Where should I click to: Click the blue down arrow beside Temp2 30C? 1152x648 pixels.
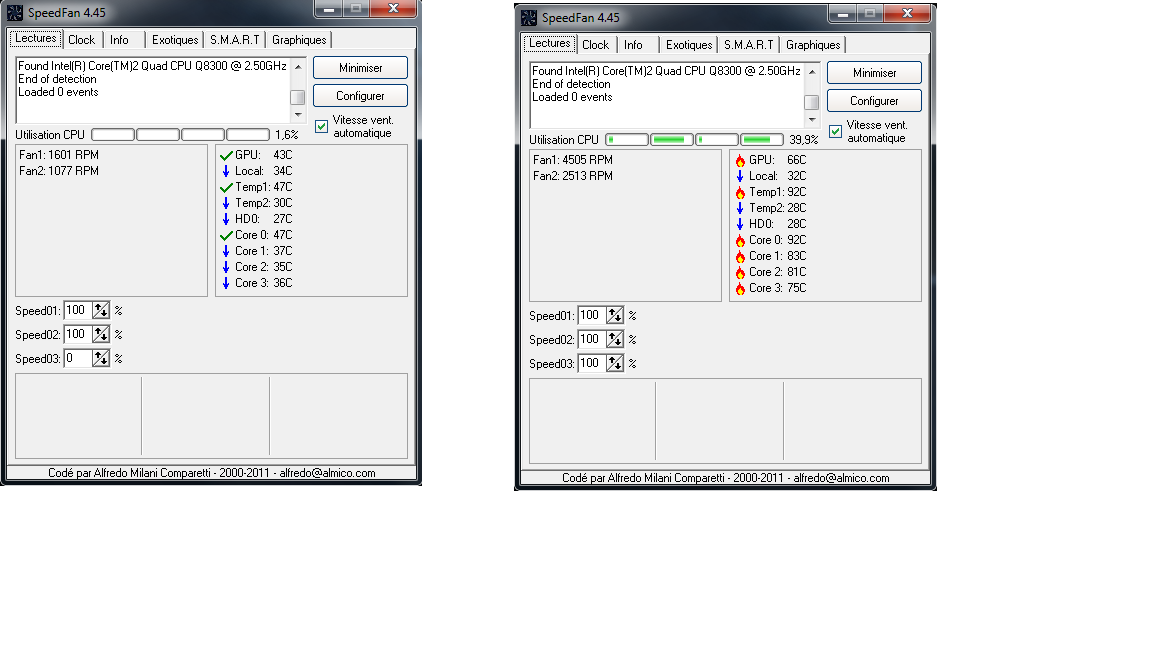pos(226,204)
